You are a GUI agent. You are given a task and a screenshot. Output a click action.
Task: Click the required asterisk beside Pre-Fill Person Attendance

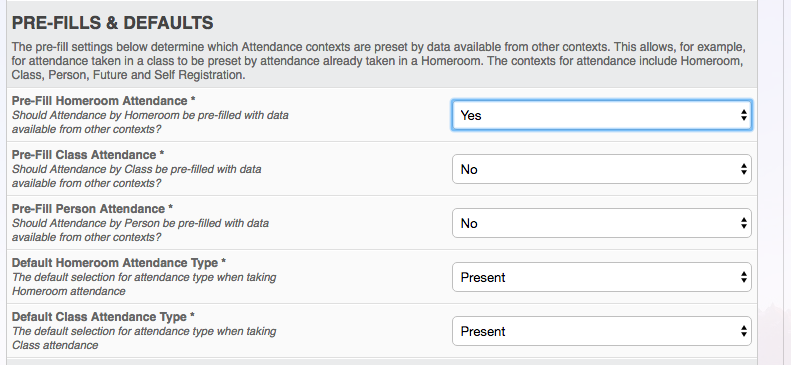pyautogui.click(x=171, y=208)
